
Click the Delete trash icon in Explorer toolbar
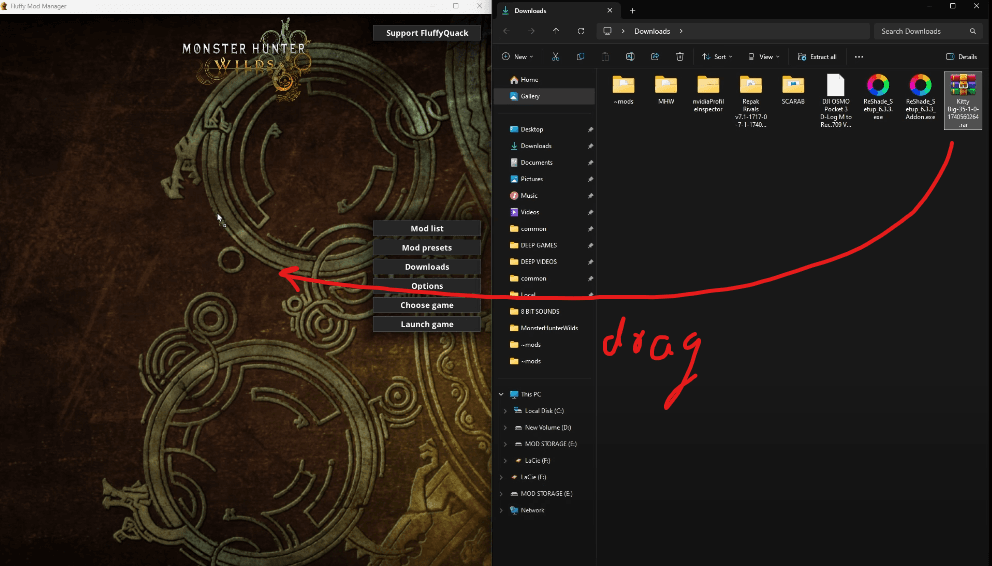679,57
